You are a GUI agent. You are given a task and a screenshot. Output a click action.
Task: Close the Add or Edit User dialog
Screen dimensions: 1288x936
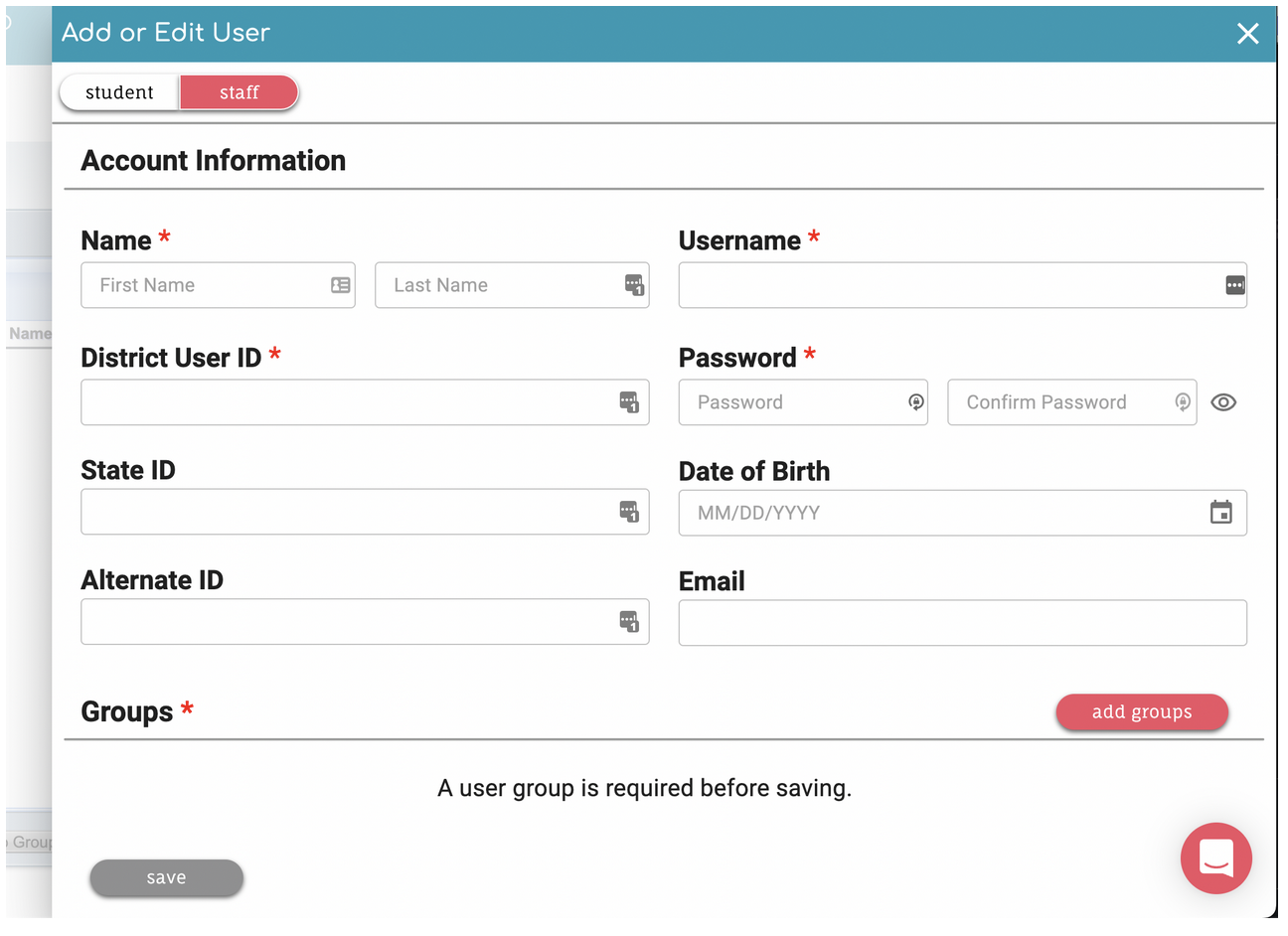pyautogui.click(x=1248, y=34)
